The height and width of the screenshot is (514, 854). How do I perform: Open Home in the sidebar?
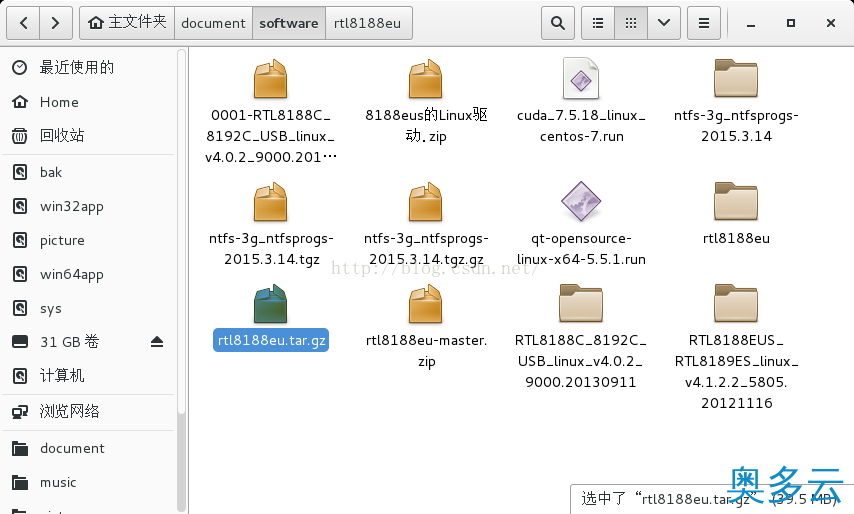coord(88,102)
